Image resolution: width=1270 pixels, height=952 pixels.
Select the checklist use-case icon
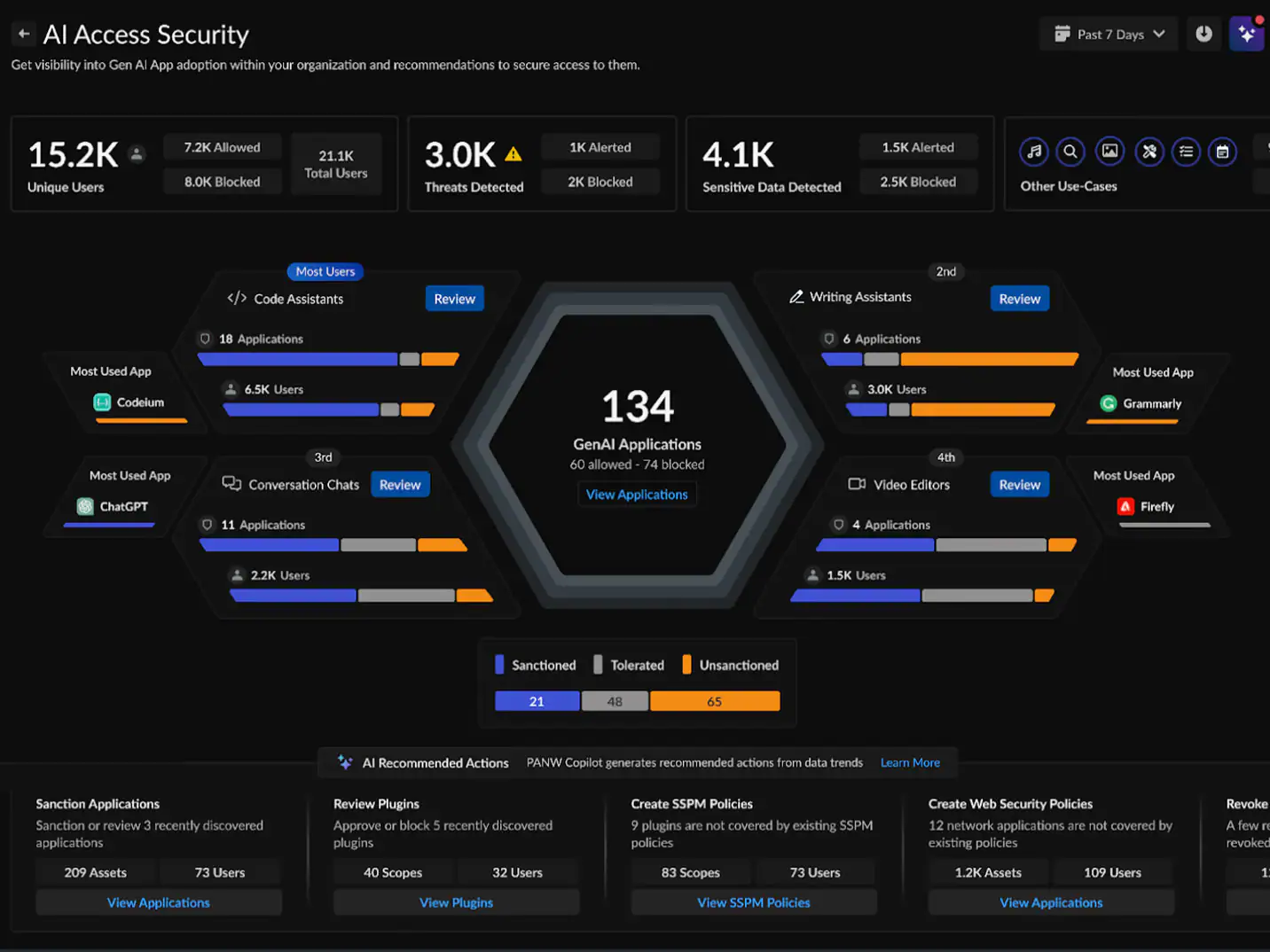coord(1186,152)
